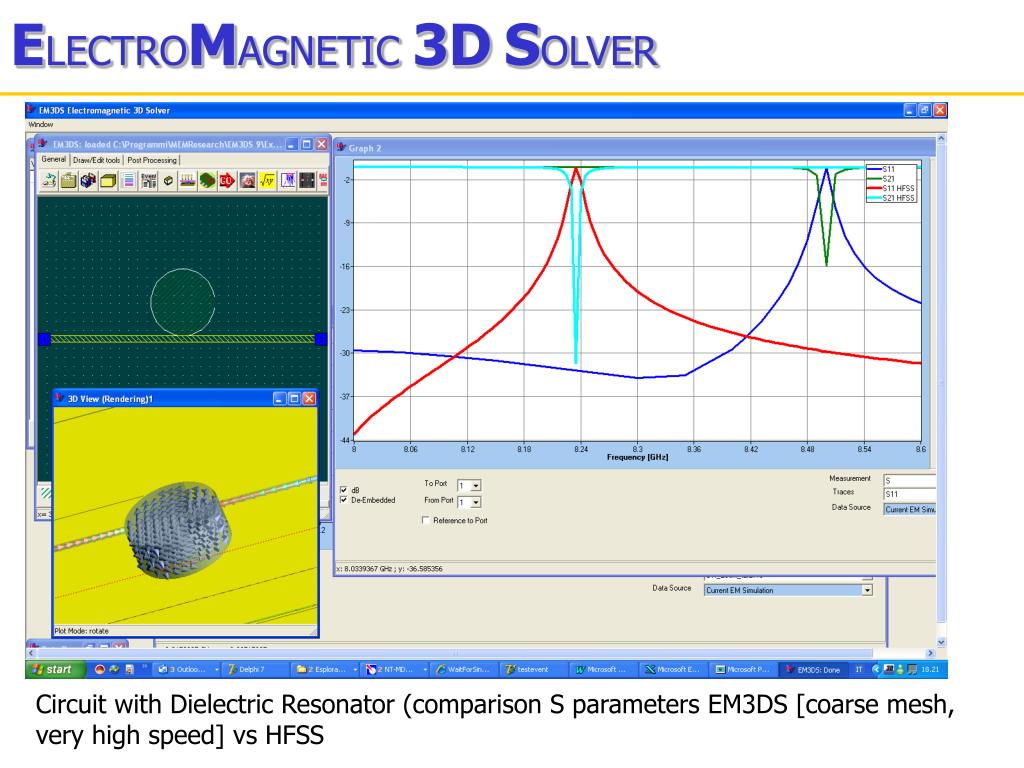Click the Frequency [GHz] axis label
Screen dimensions: 1024x768
637,457
